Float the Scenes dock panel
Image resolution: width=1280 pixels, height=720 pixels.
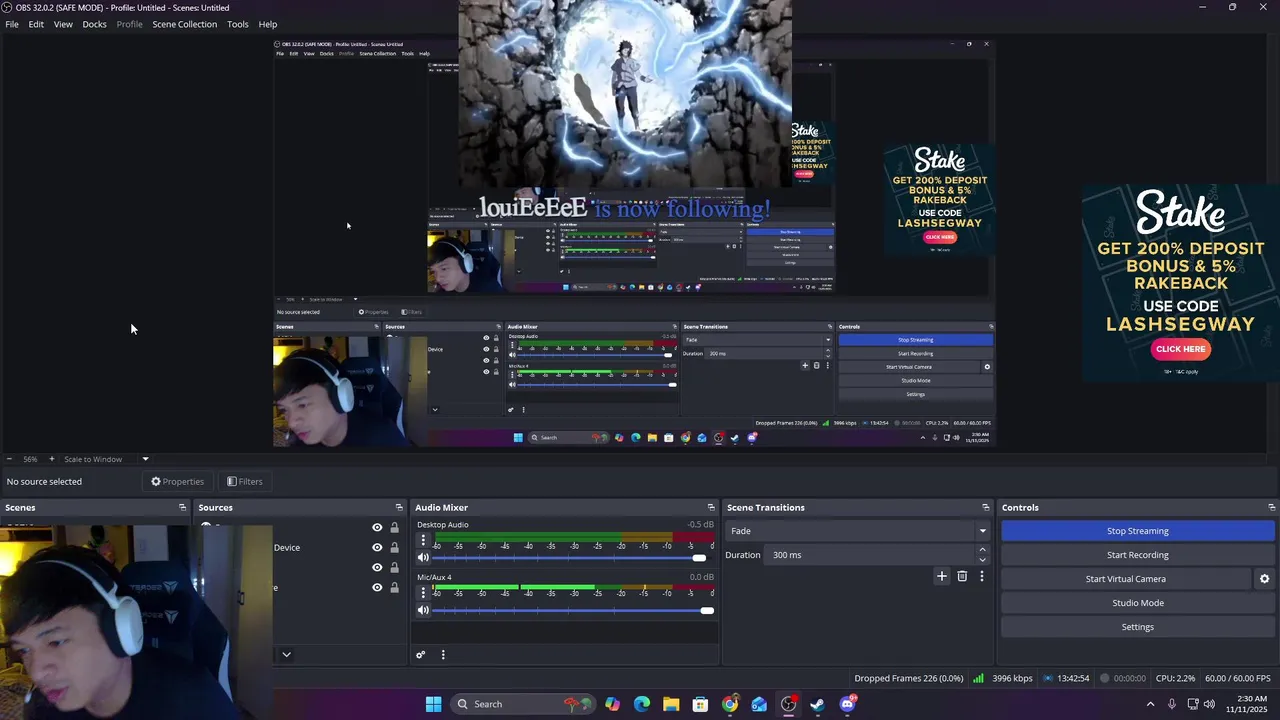click(182, 508)
